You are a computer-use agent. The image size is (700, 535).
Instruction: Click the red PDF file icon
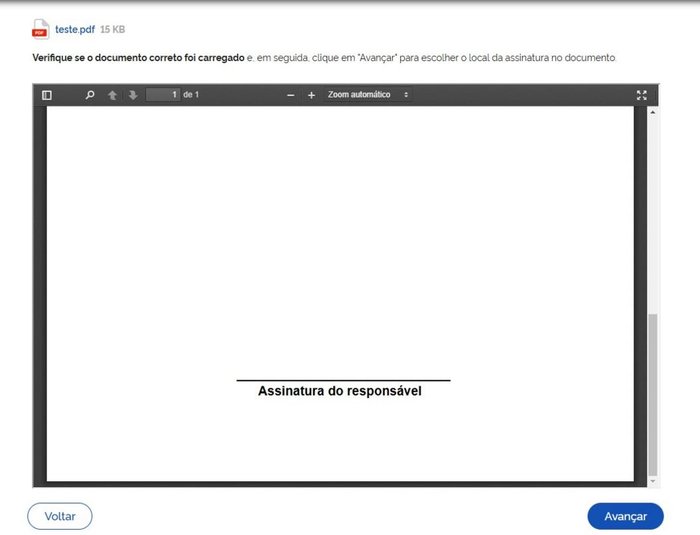[x=40, y=29]
